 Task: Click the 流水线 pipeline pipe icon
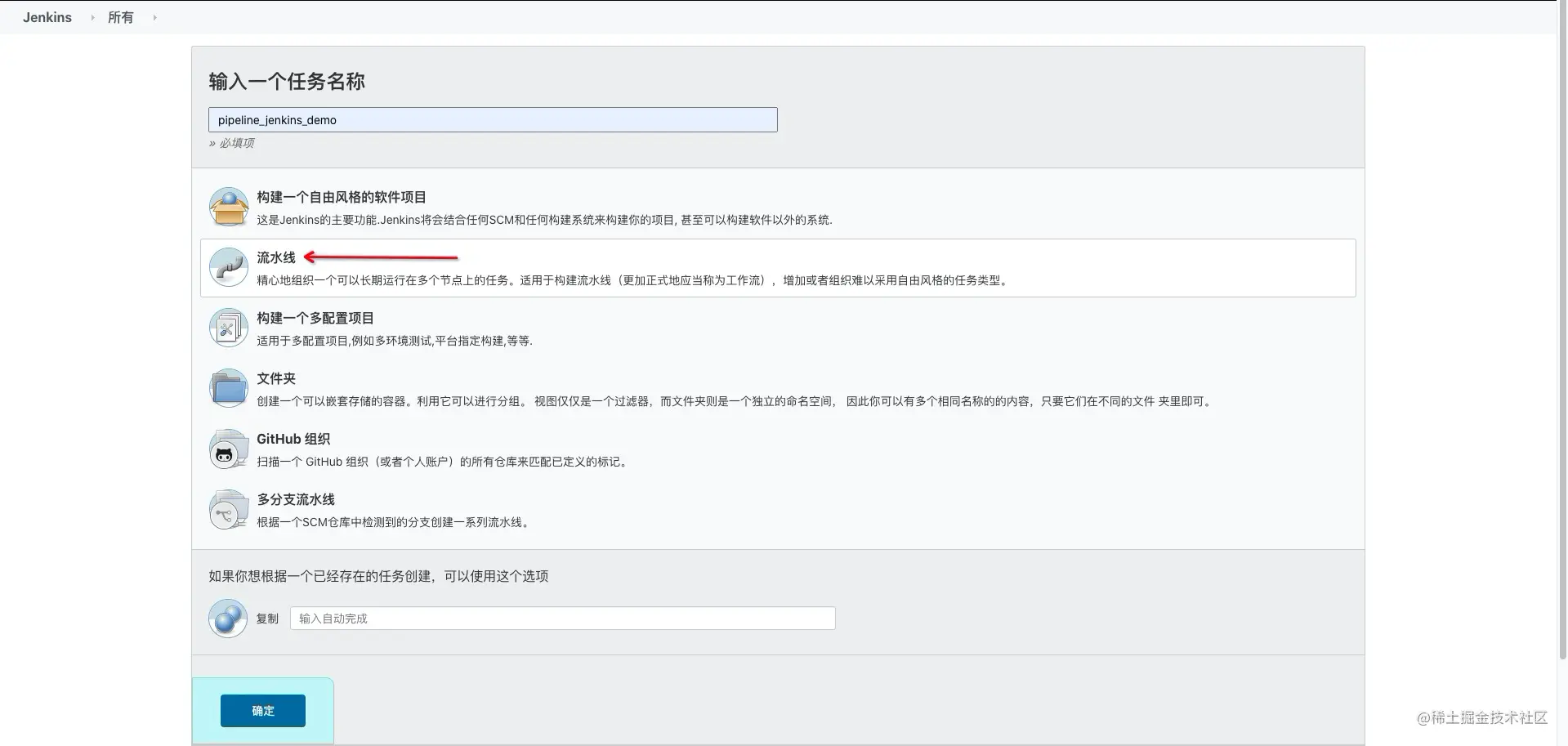pos(229,267)
